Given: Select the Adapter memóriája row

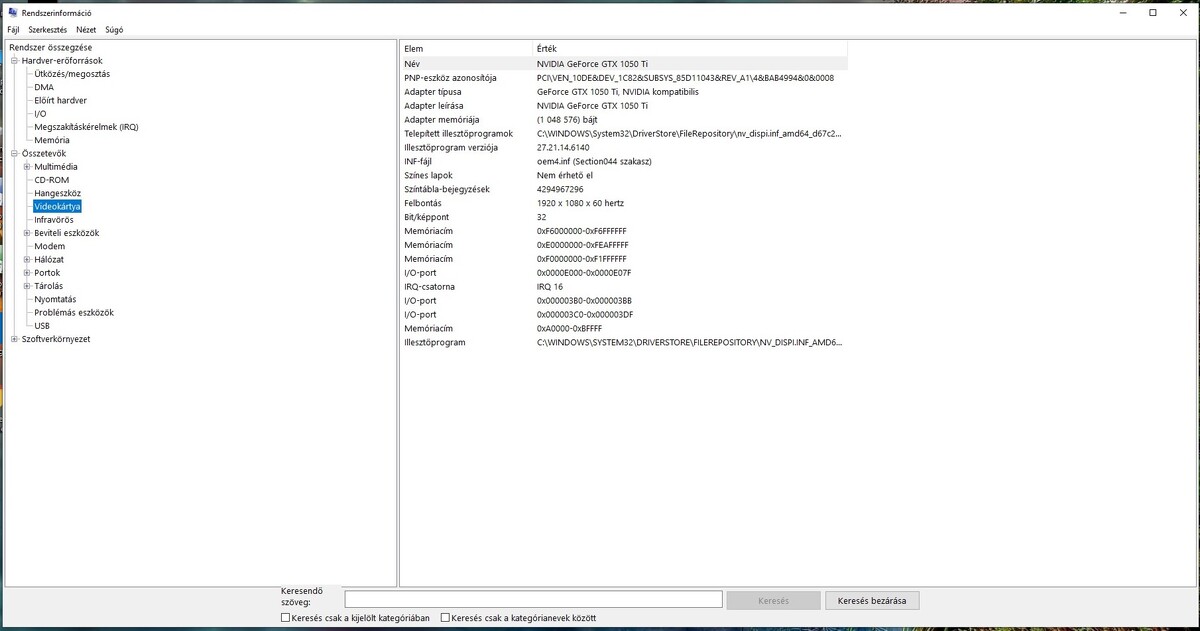Looking at the screenshot, I should pos(624,120).
